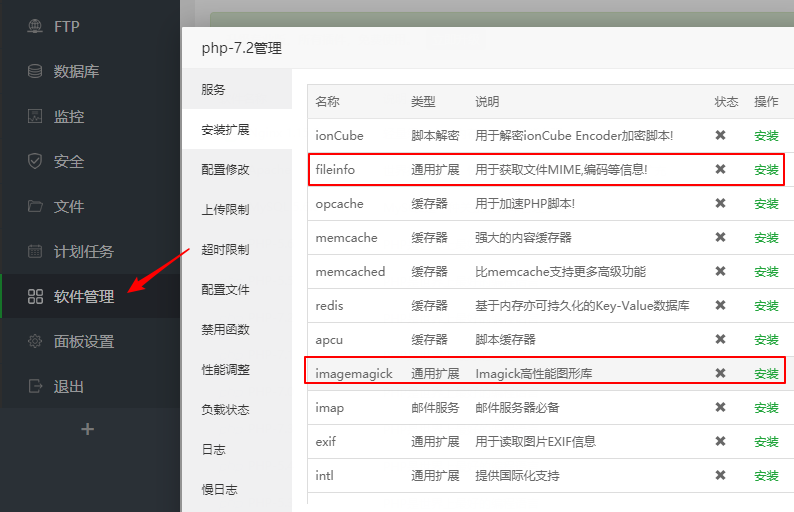Click the files (文件) folder icon

pos(35,206)
